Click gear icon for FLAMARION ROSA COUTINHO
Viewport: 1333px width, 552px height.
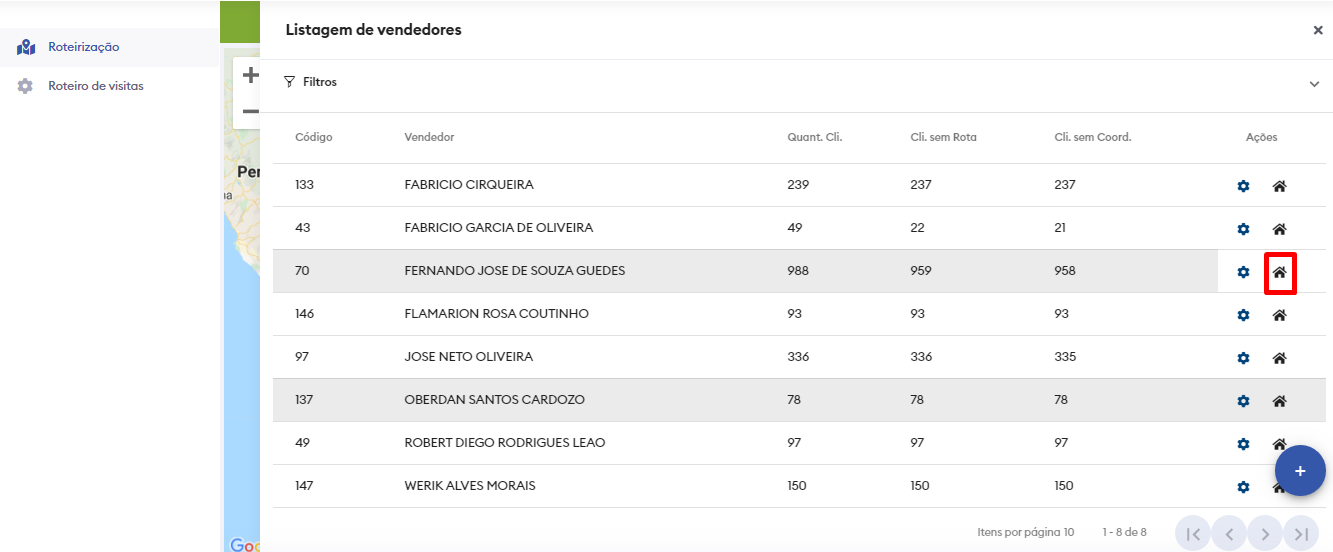pyautogui.click(x=1243, y=315)
